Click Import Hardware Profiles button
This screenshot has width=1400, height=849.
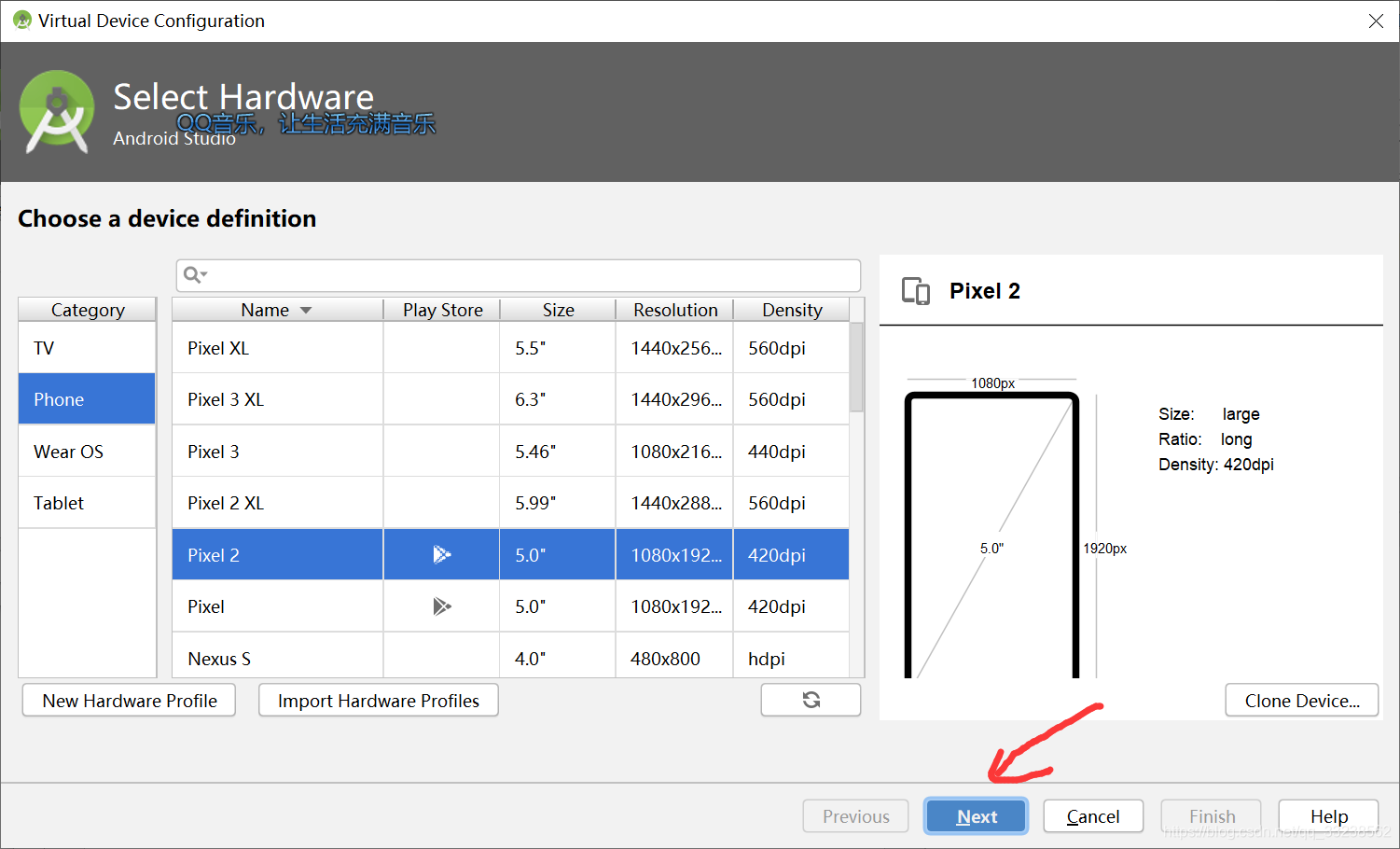(x=379, y=701)
